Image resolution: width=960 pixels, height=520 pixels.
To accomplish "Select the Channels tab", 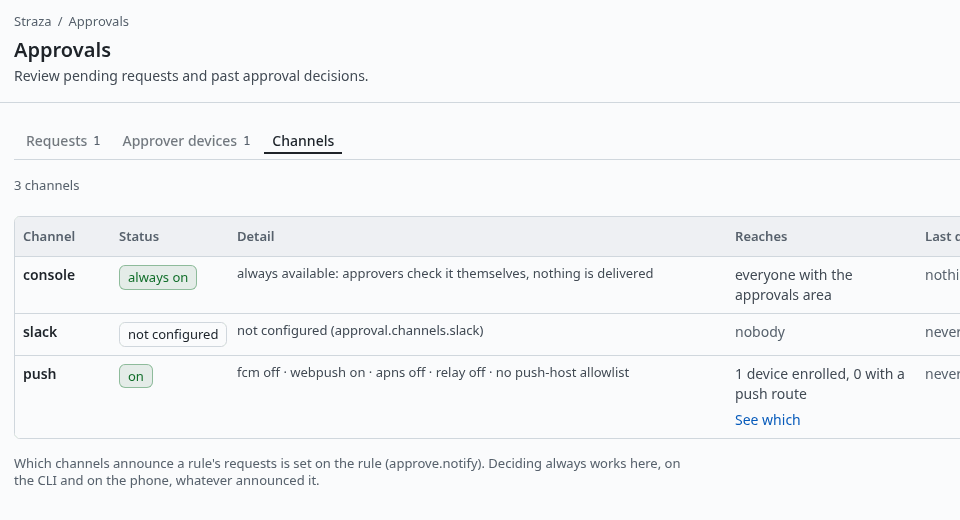I will point(303,141).
